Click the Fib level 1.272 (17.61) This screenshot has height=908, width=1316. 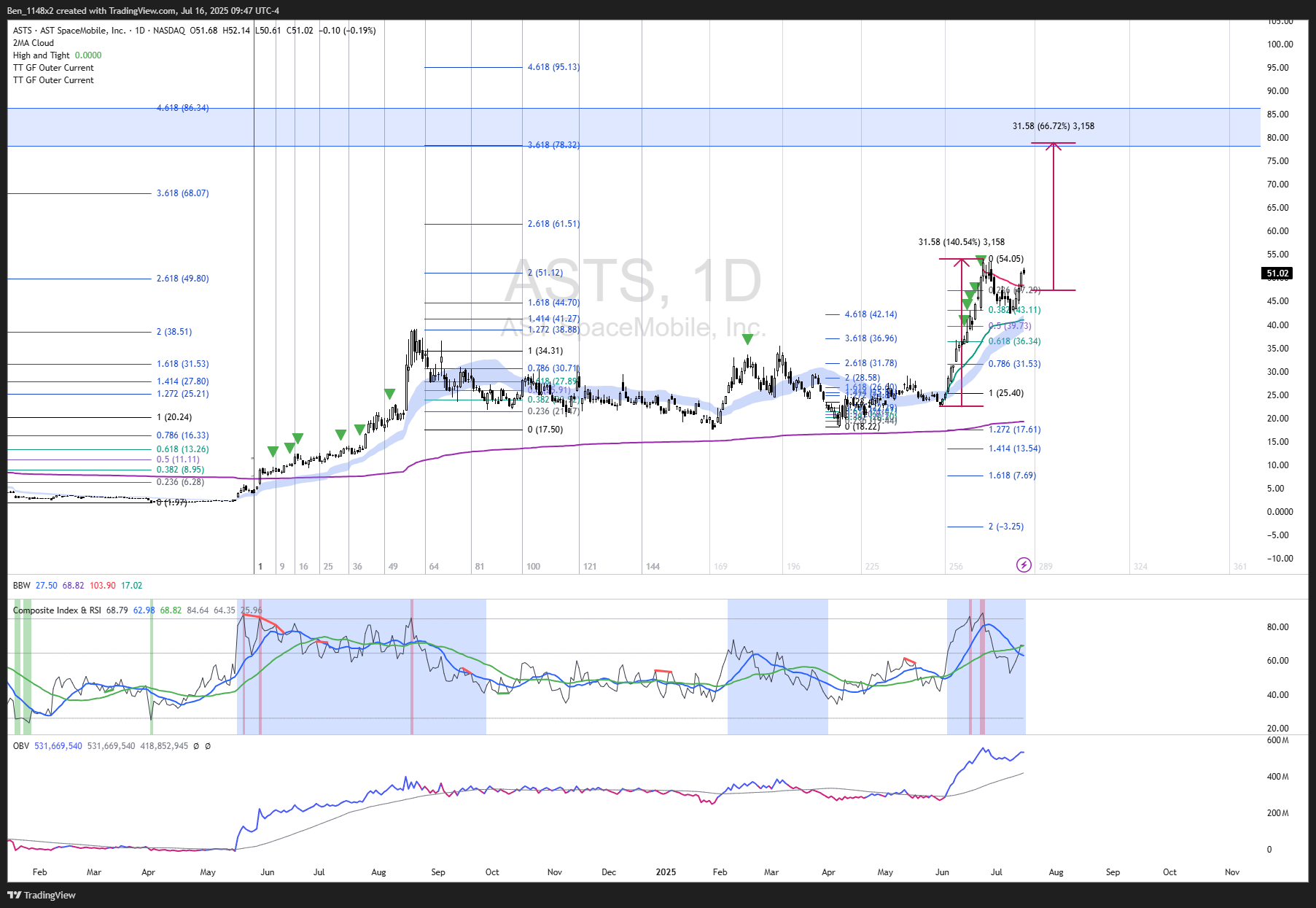point(1014,430)
